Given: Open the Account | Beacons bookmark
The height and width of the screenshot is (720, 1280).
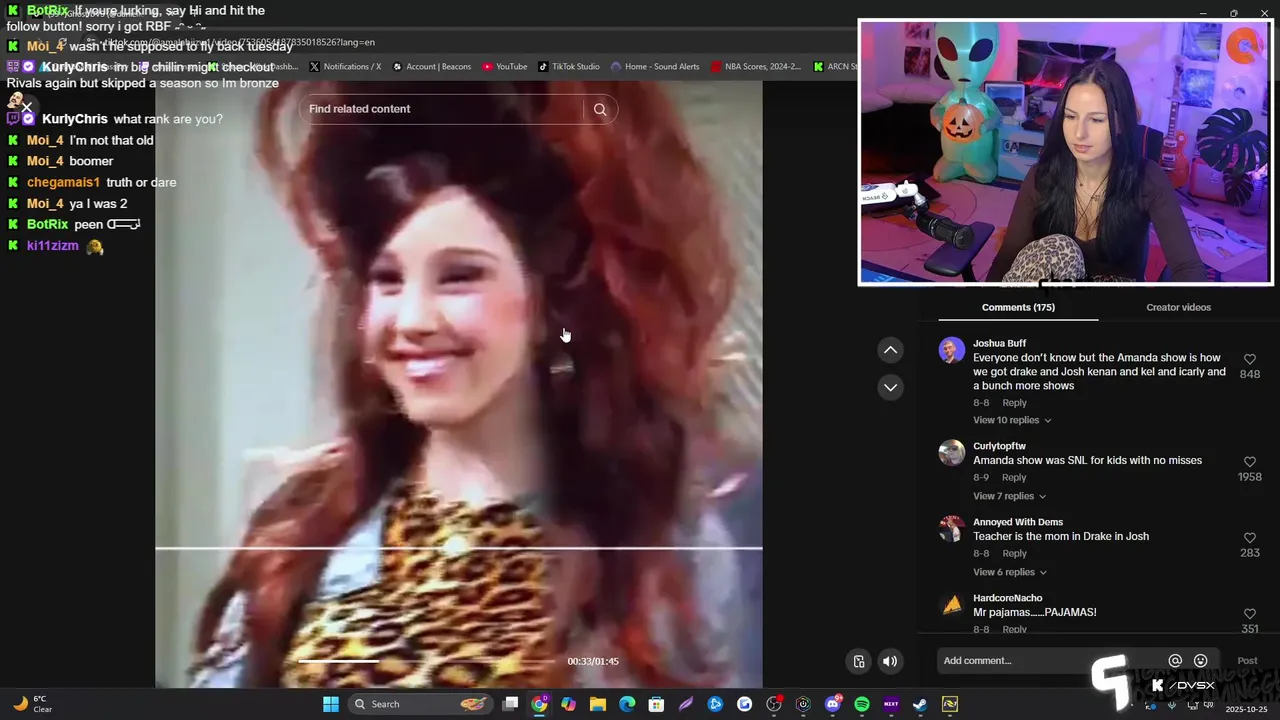Looking at the screenshot, I should (x=431, y=67).
